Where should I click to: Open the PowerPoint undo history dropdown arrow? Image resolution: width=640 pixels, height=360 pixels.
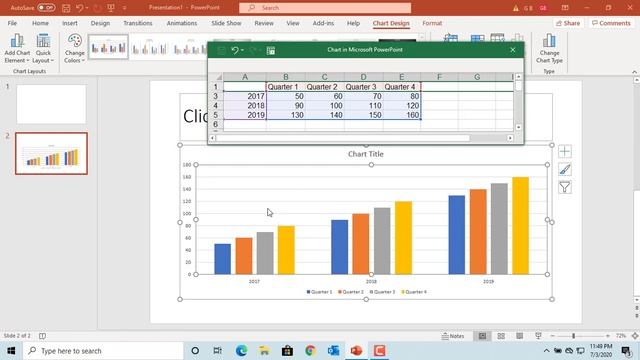[x=87, y=8]
